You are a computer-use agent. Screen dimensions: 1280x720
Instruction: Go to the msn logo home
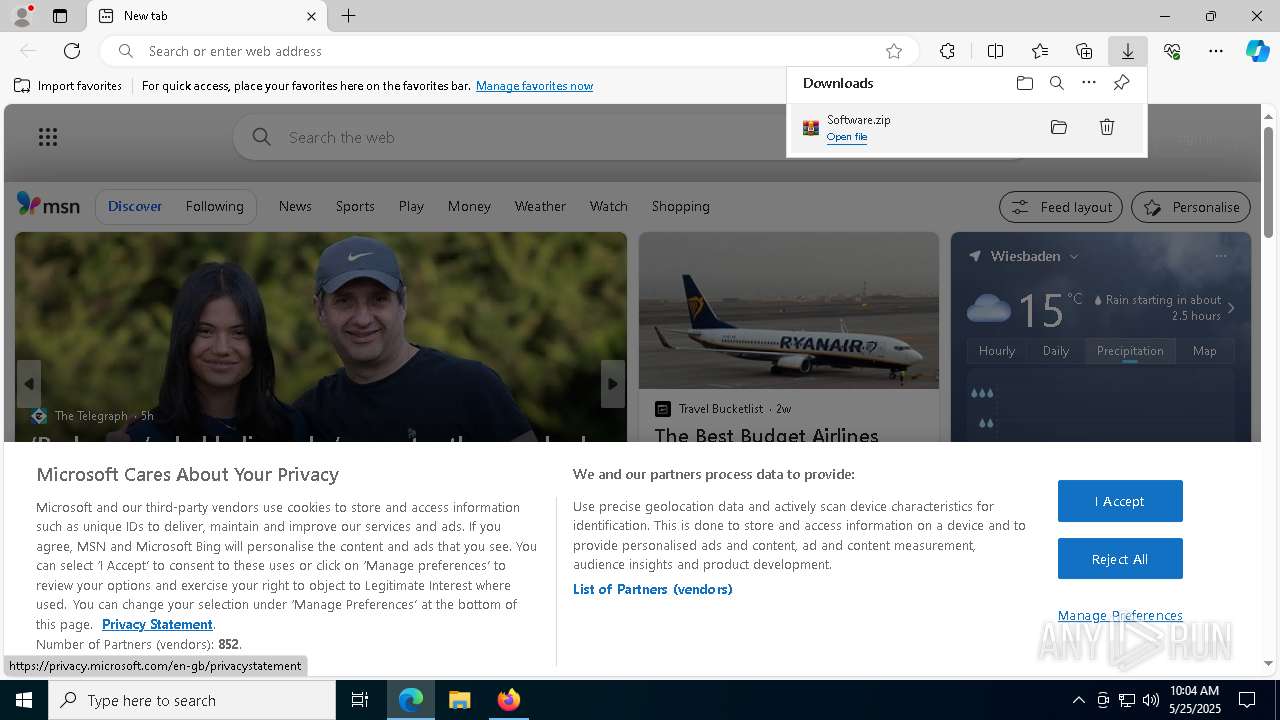48,205
